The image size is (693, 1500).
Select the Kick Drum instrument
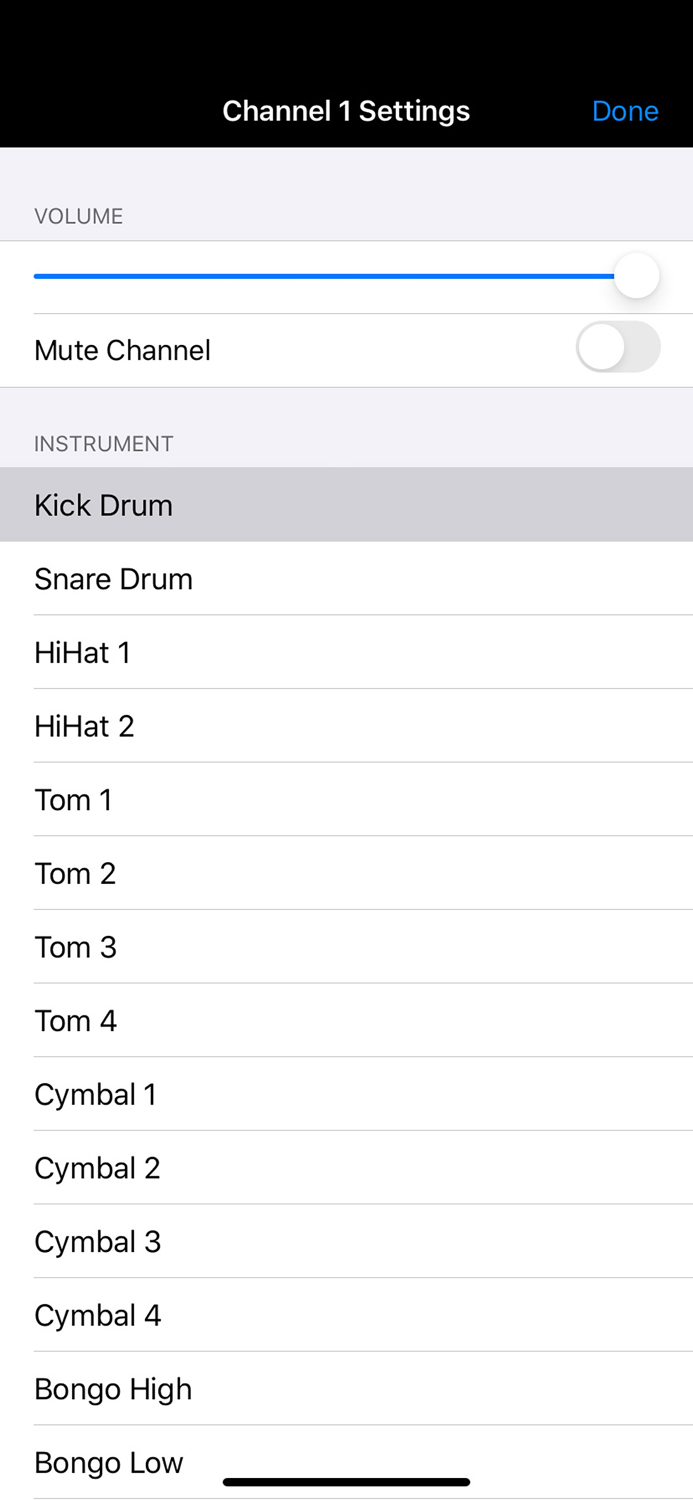pos(104,505)
